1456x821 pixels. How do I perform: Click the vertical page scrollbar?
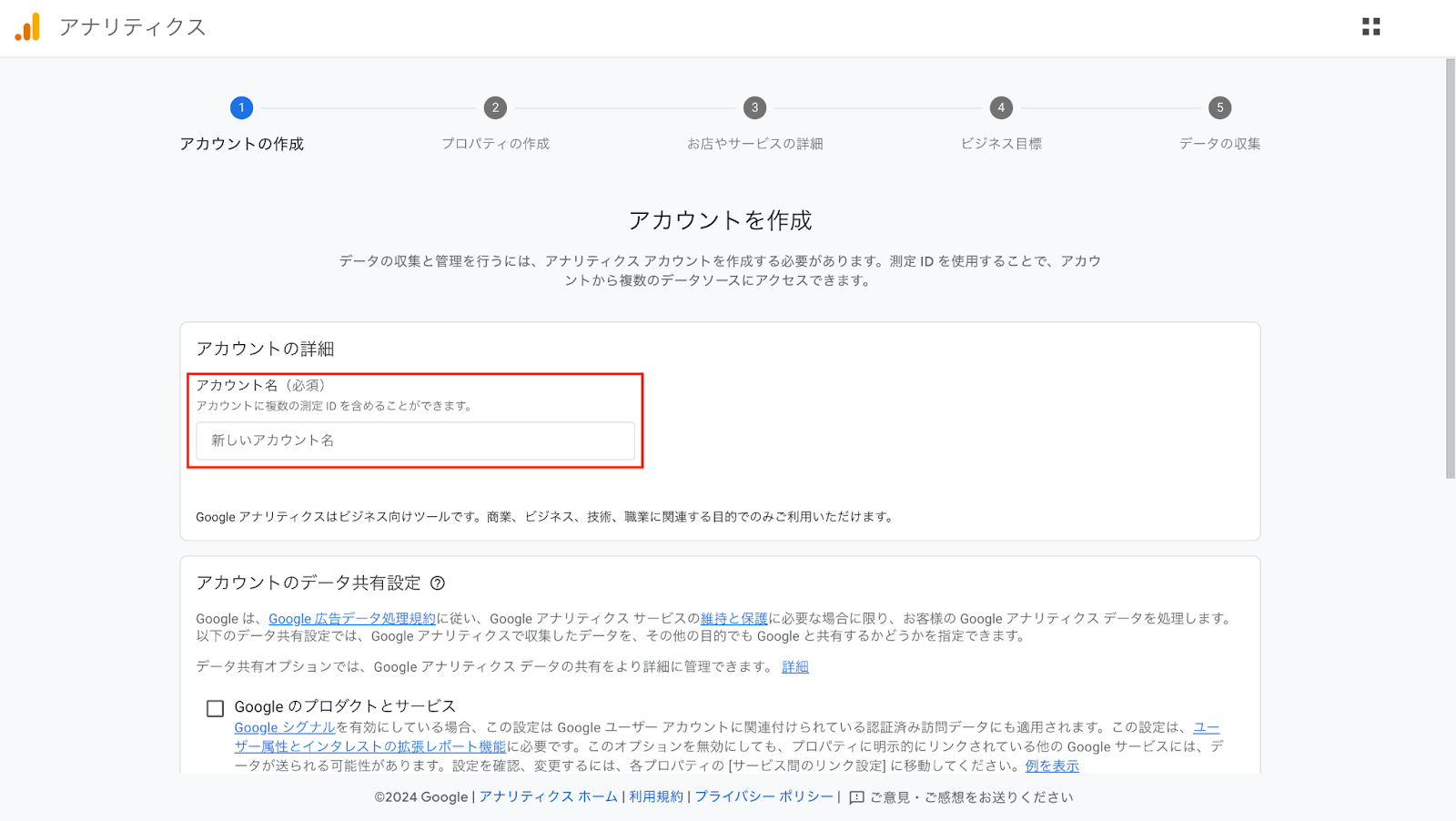tap(1450, 269)
